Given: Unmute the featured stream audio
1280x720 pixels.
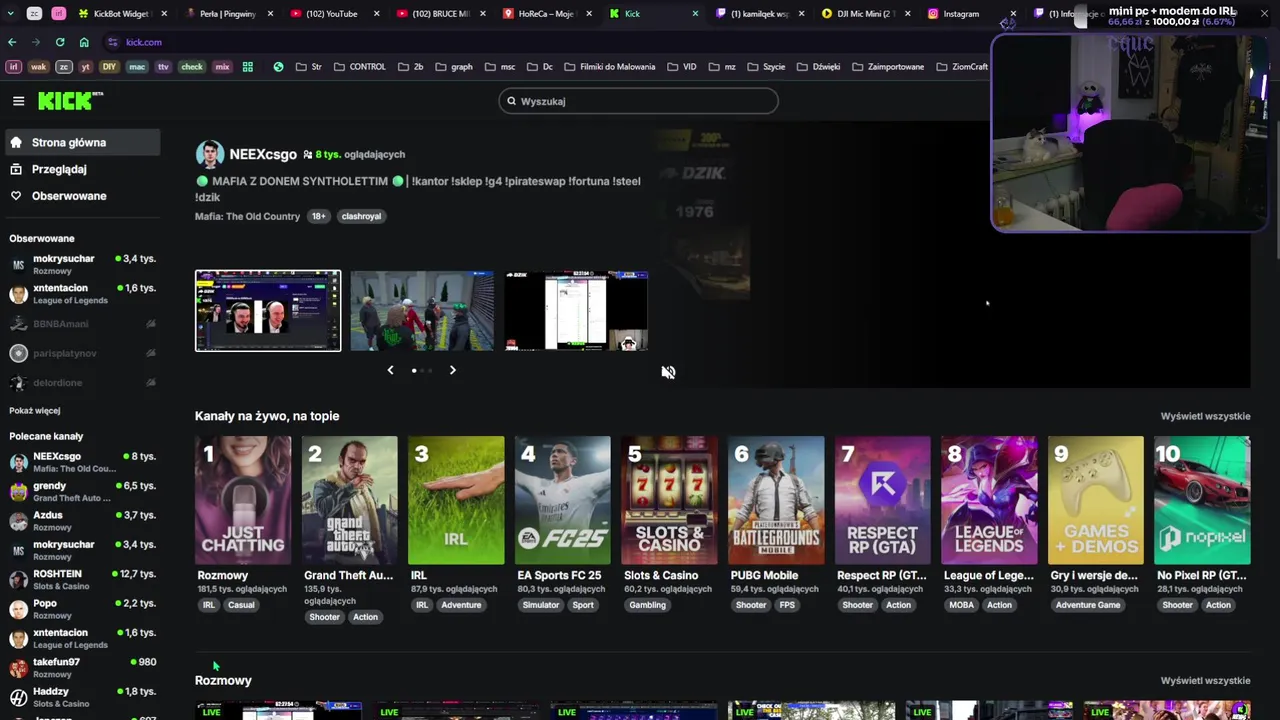Looking at the screenshot, I should coord(668,372).
